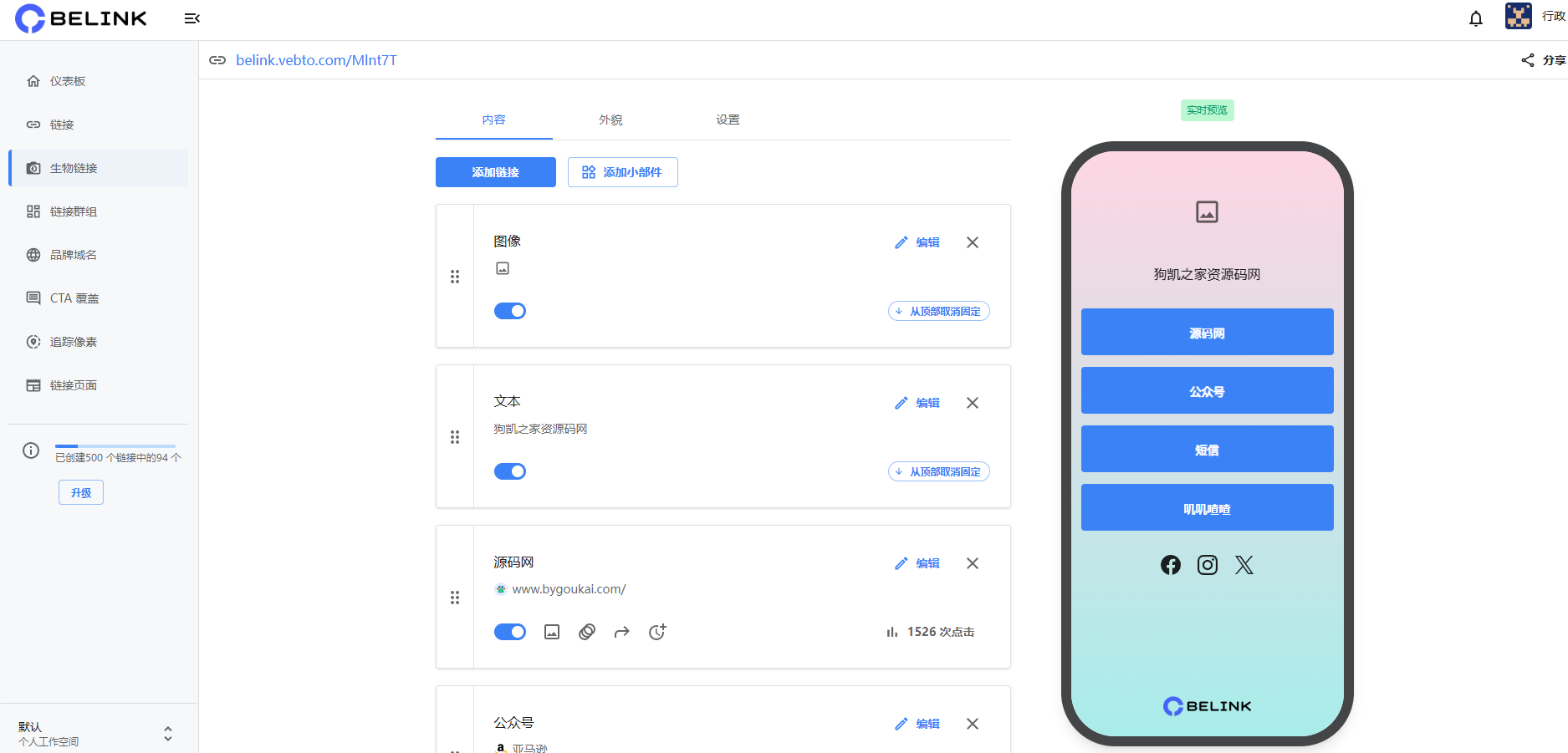Switch to the 外貌 tab

tap(610, 120)
